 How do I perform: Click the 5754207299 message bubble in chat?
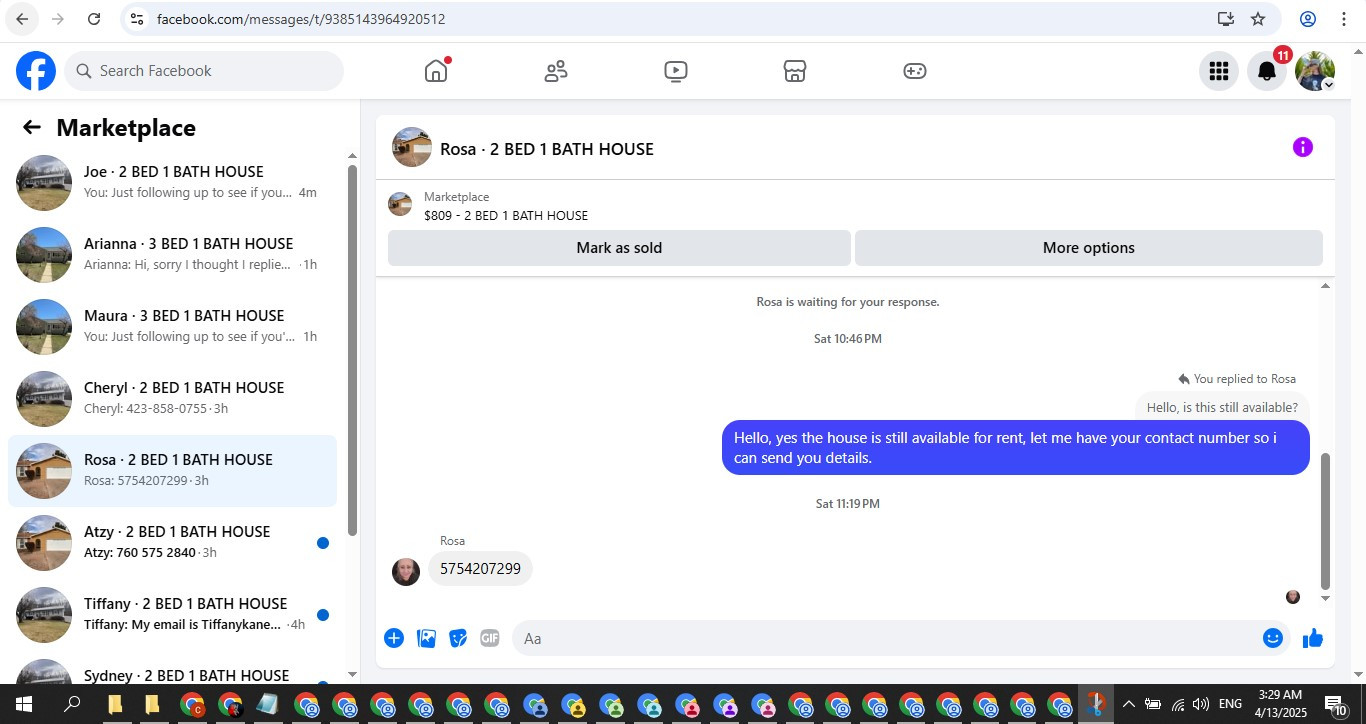(x=480, y=569)
